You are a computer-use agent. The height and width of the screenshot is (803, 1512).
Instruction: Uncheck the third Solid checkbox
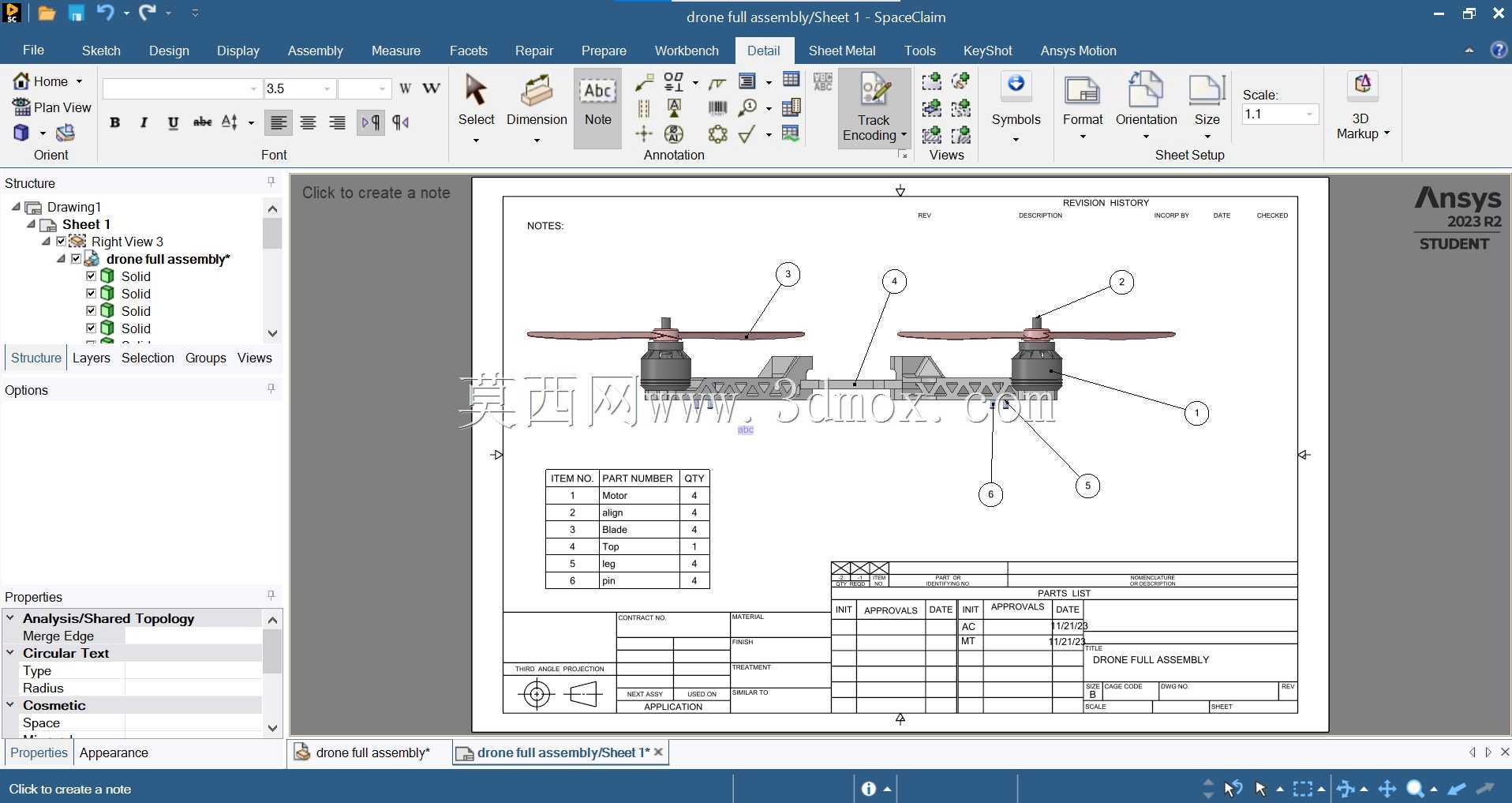(x=91, y=310)
